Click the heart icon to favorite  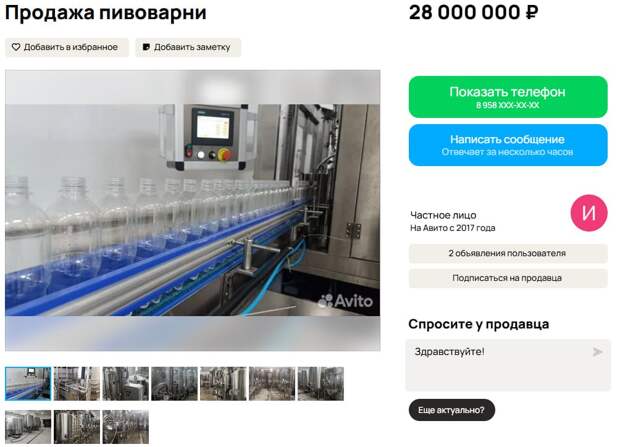(x=16, y=47)
